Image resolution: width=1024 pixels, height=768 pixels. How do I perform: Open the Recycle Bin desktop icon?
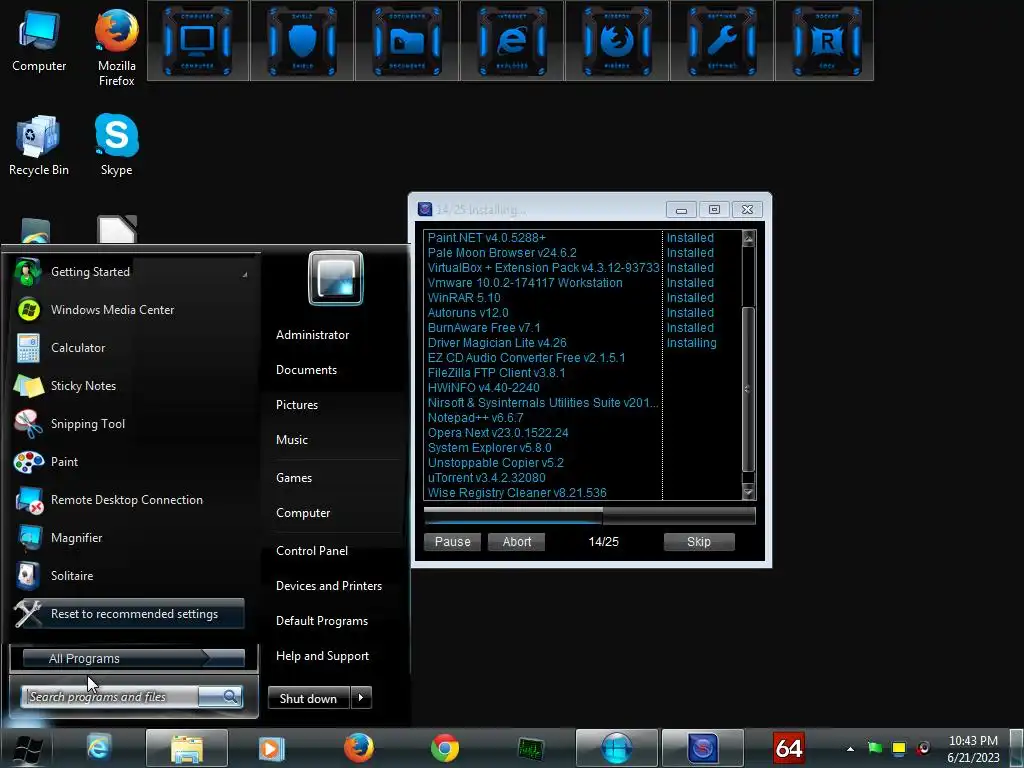point(39,145)
